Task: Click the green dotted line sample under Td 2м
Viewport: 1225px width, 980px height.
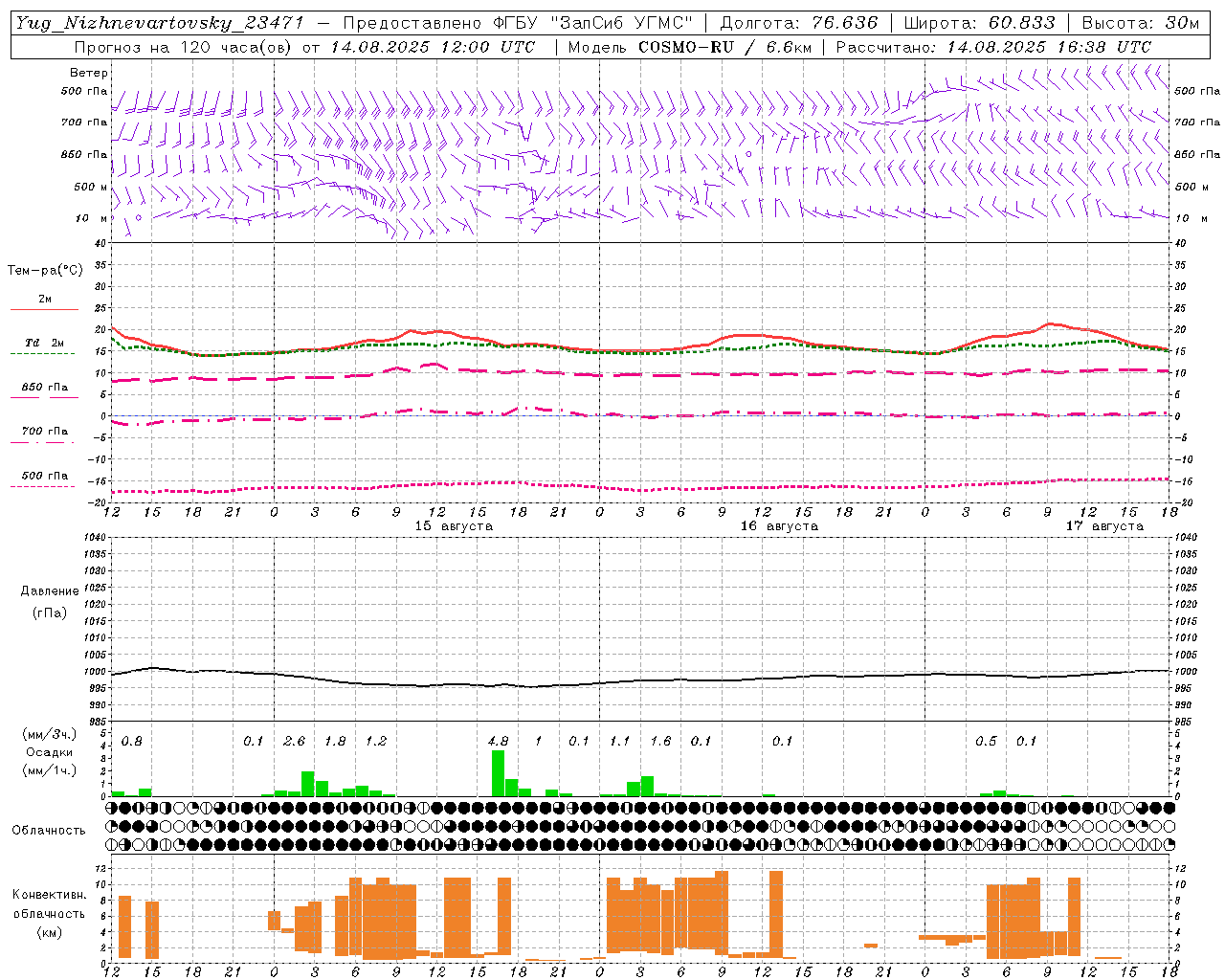Action: coord(42,354)
